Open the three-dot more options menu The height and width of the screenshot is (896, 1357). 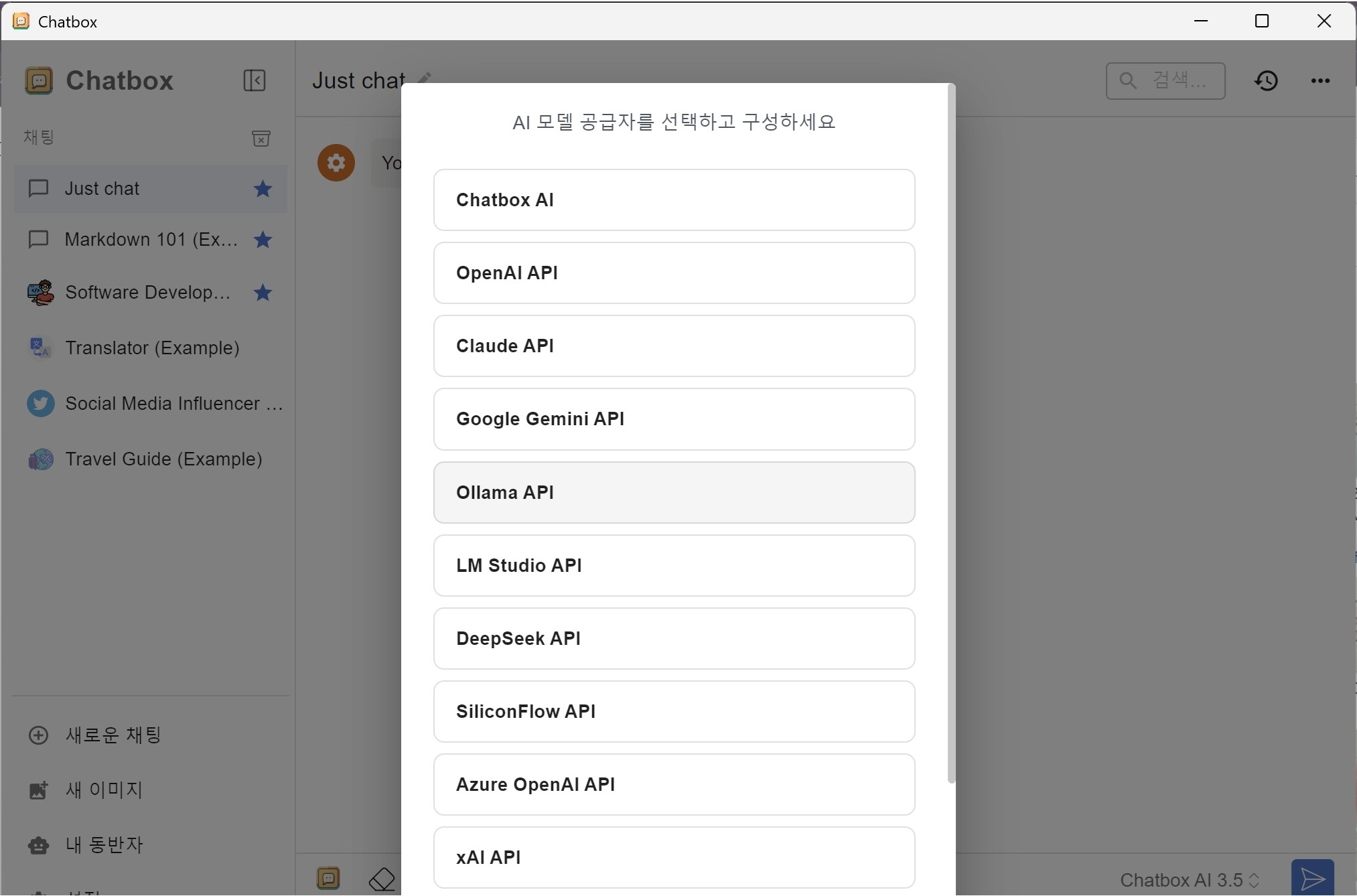pos(1319,80)
